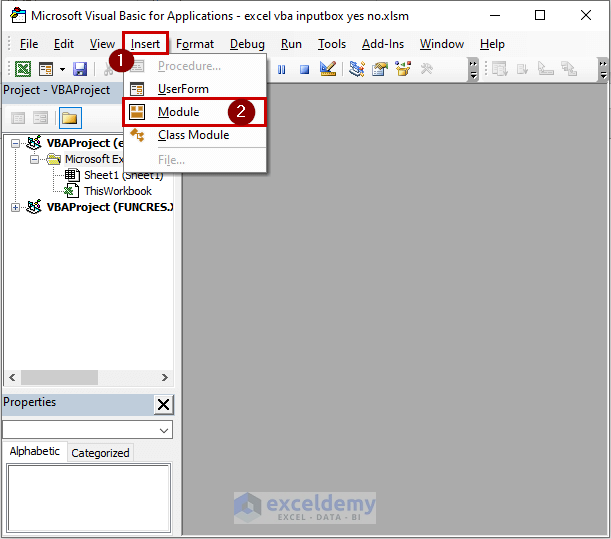The image size is (611, 539).
Task: Click the Break (pause) toolbar icon
Action: coord(281,70)
